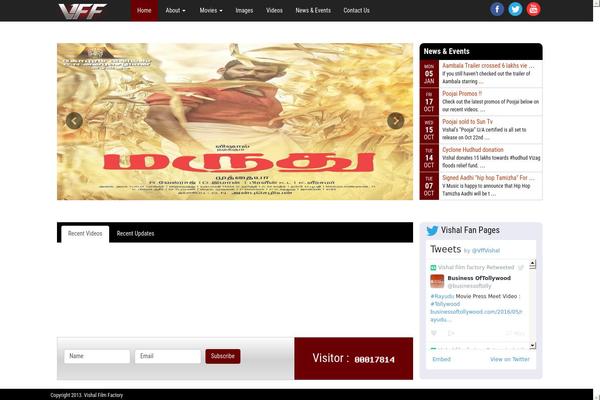Click Copyright 2013 Vishal Film Factory text
This screenshot has height=400, width=600.
87,395
